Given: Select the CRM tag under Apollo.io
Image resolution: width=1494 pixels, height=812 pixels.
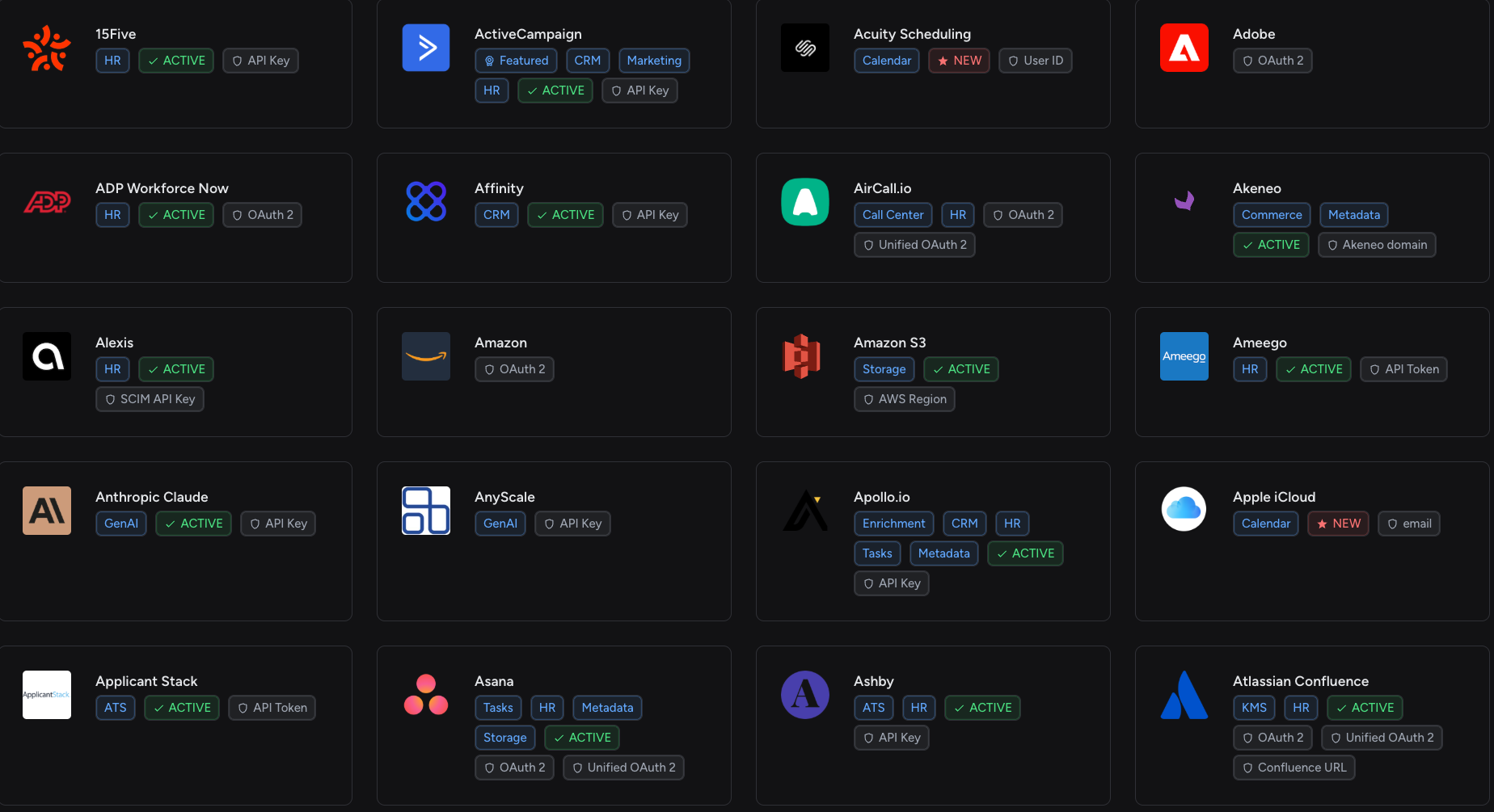Looking at the screenshot, I should point(964,523).
